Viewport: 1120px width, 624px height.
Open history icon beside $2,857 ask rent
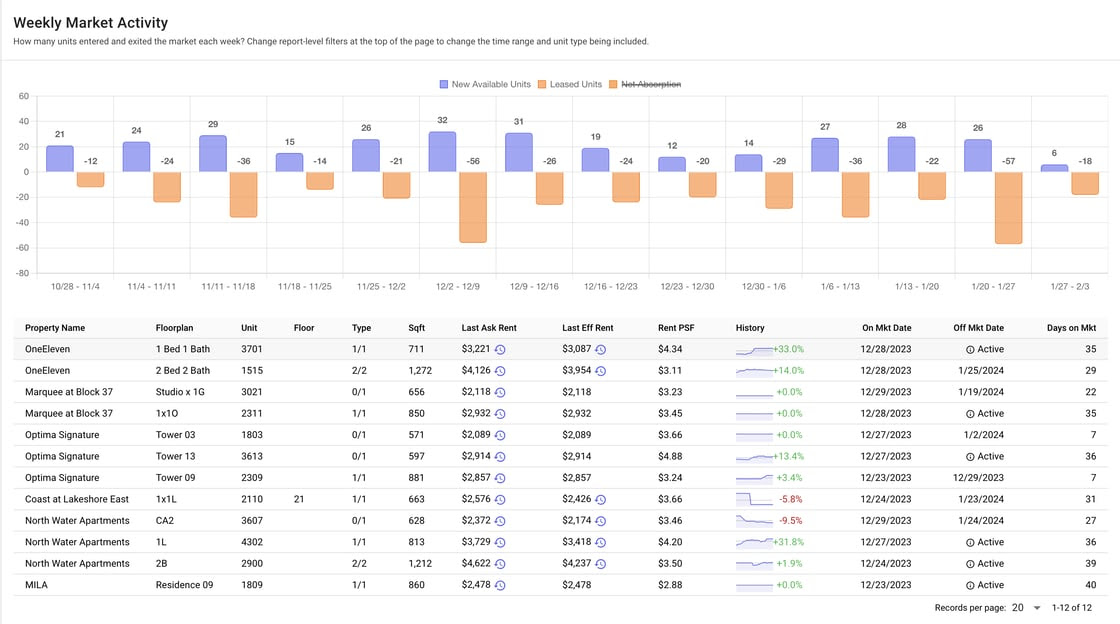(x=500, y=478)
